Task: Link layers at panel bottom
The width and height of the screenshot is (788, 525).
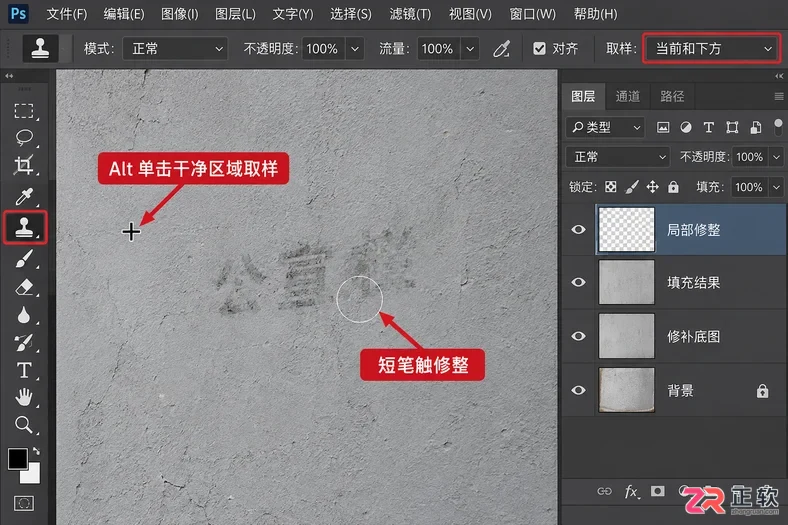Action: (x=604, y=491)
